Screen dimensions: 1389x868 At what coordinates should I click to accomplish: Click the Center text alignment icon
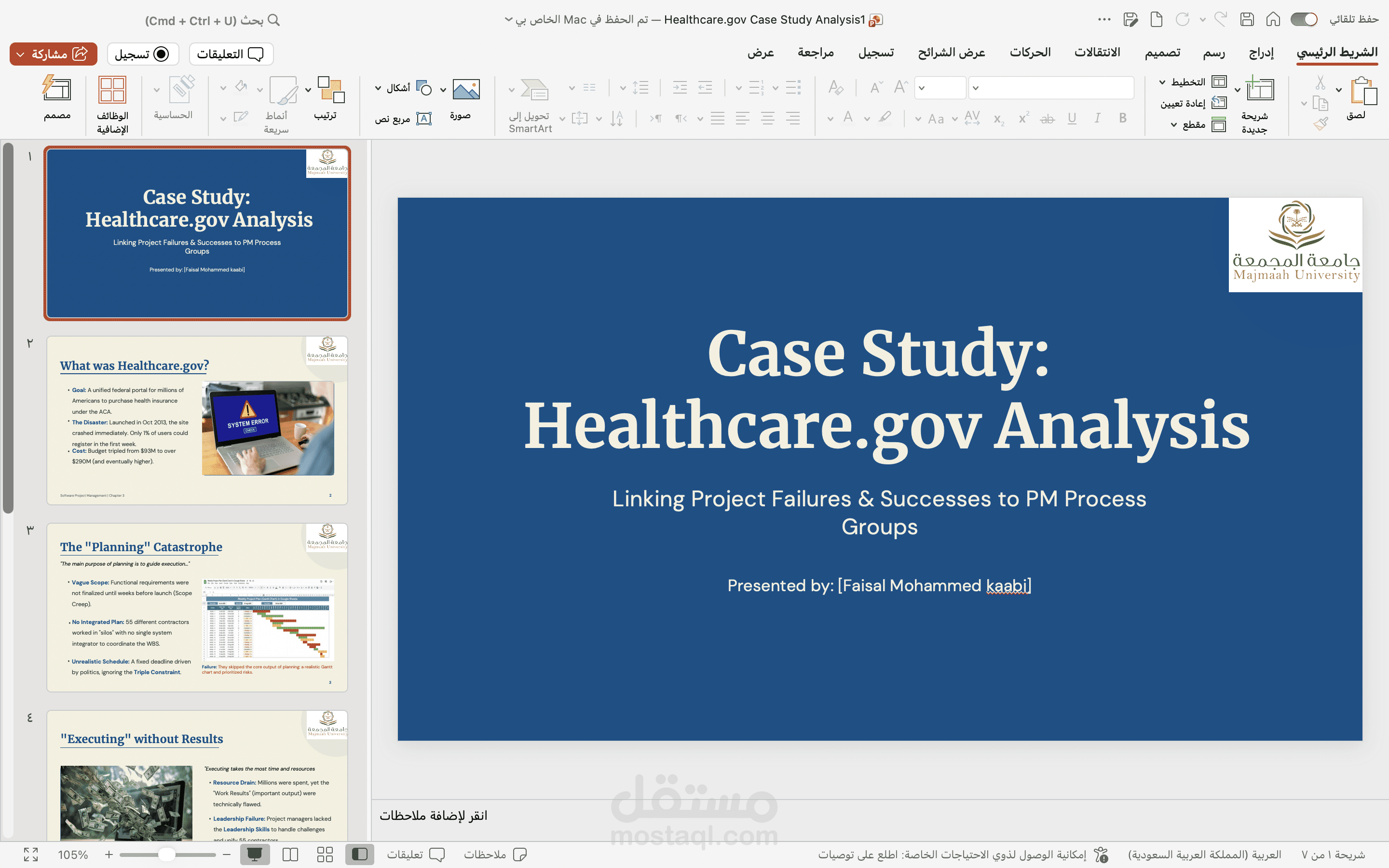[767, 118]
